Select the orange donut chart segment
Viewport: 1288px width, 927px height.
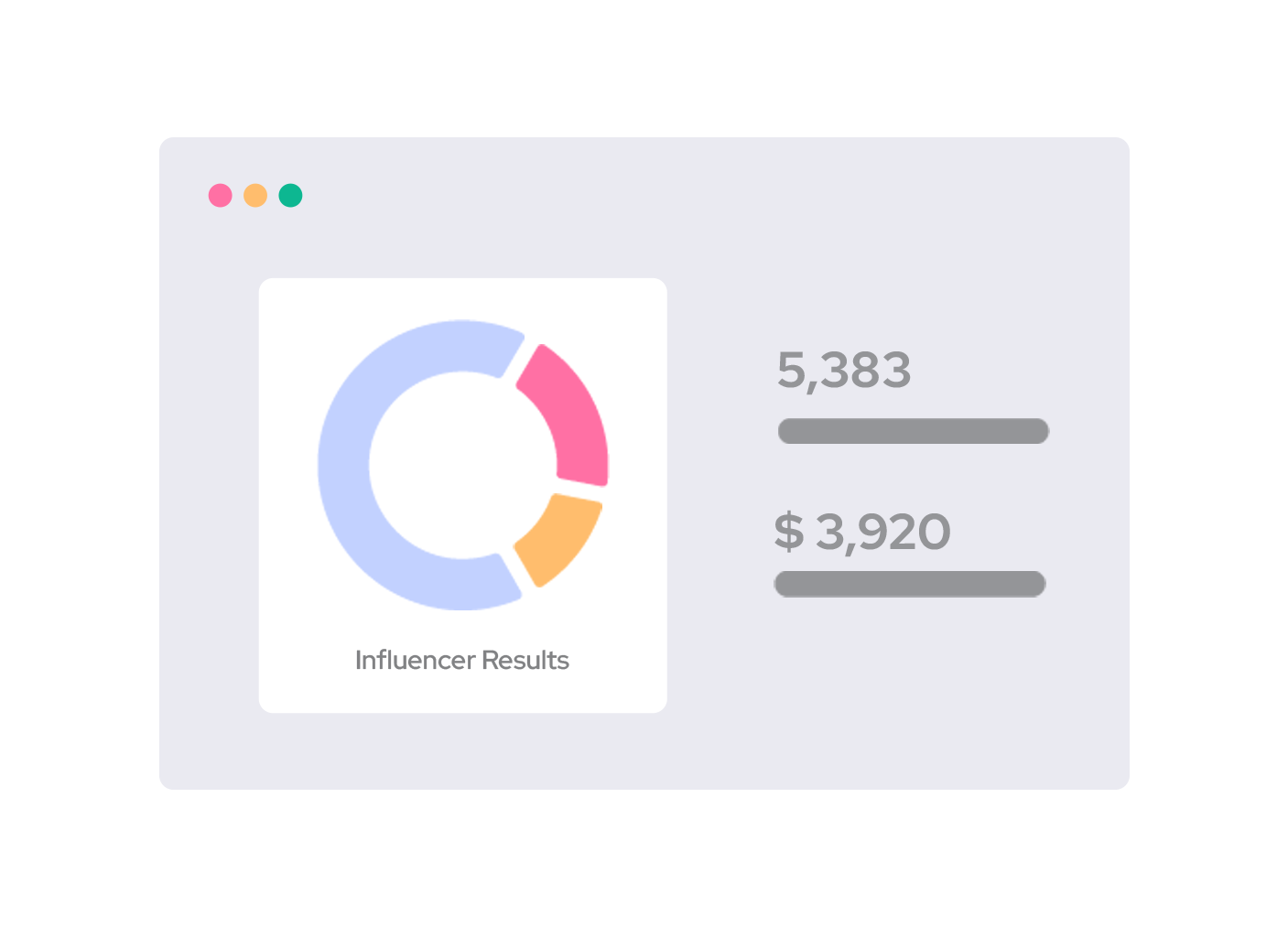pyautogui.click(x=558, y=538)
